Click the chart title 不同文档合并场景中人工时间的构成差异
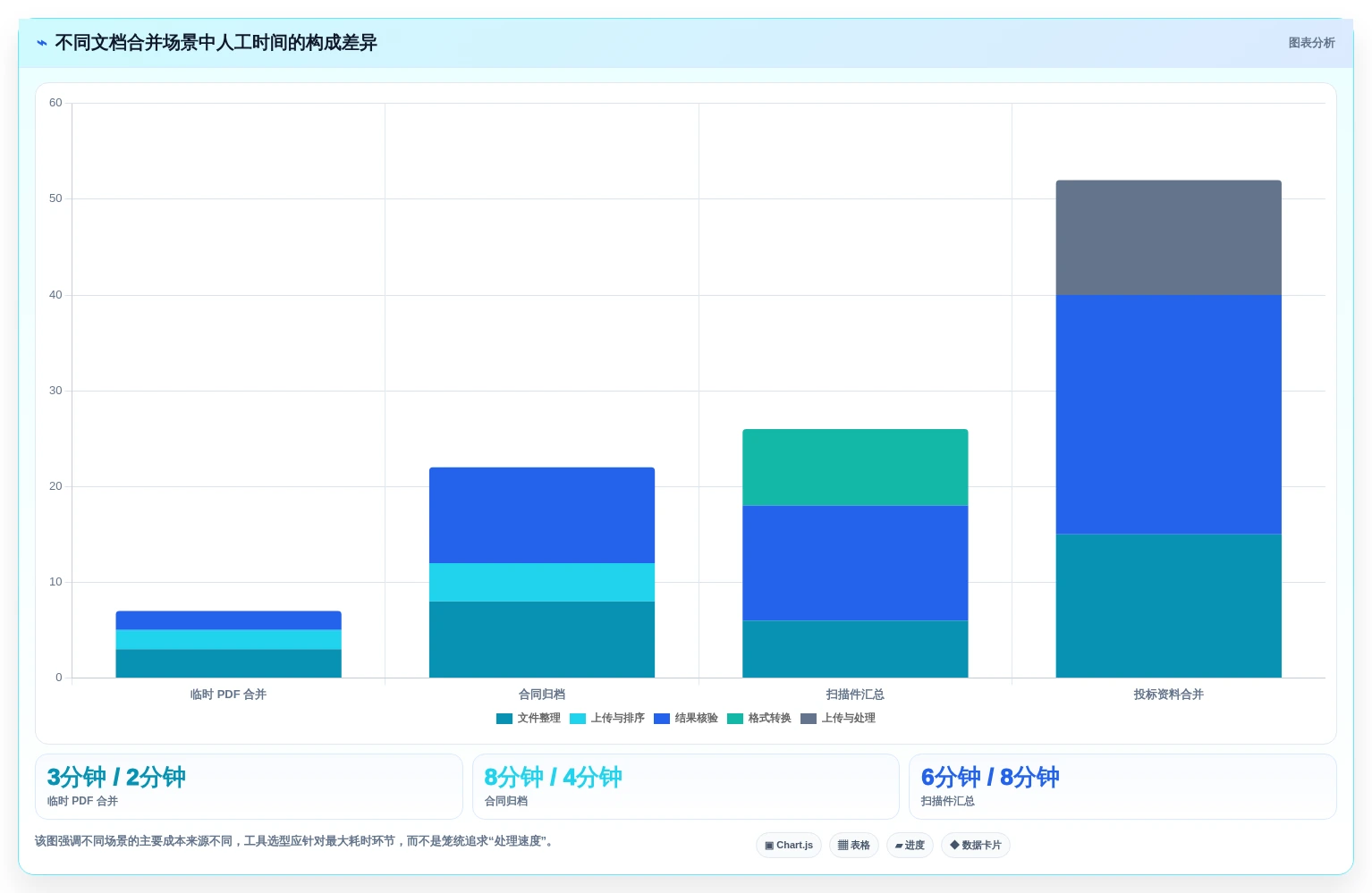Screen dimensions: 1372x893 pos(216,43)
